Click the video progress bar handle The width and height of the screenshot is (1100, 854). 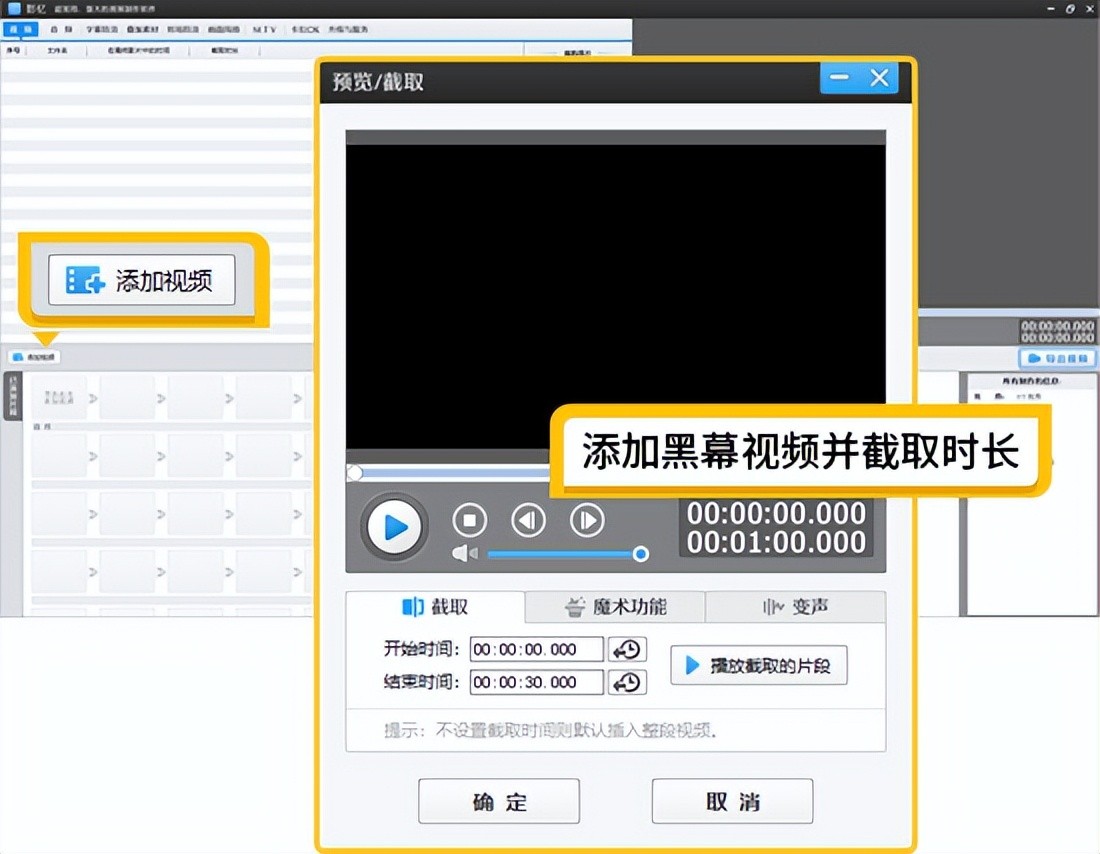354,473
